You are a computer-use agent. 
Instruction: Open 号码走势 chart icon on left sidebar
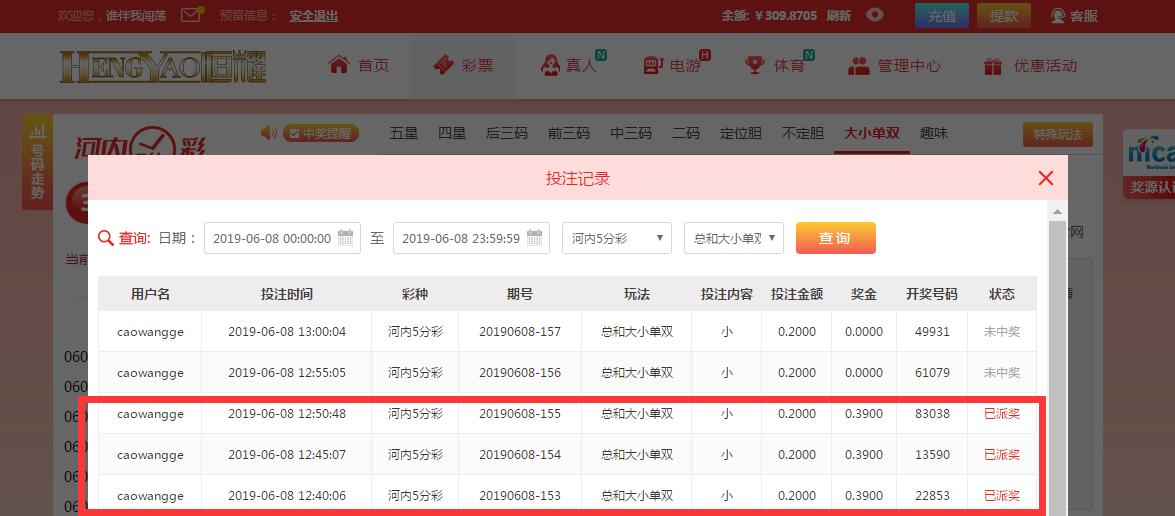[38, 131]
